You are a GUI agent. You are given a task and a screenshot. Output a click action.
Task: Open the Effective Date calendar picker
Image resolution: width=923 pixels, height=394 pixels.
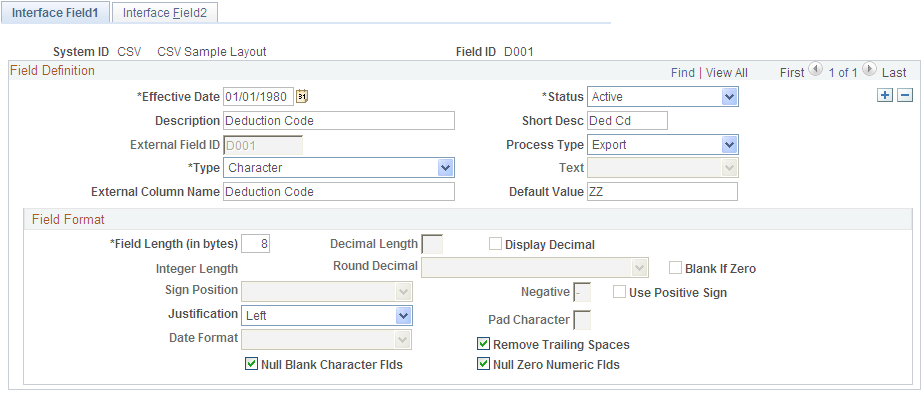302,96
